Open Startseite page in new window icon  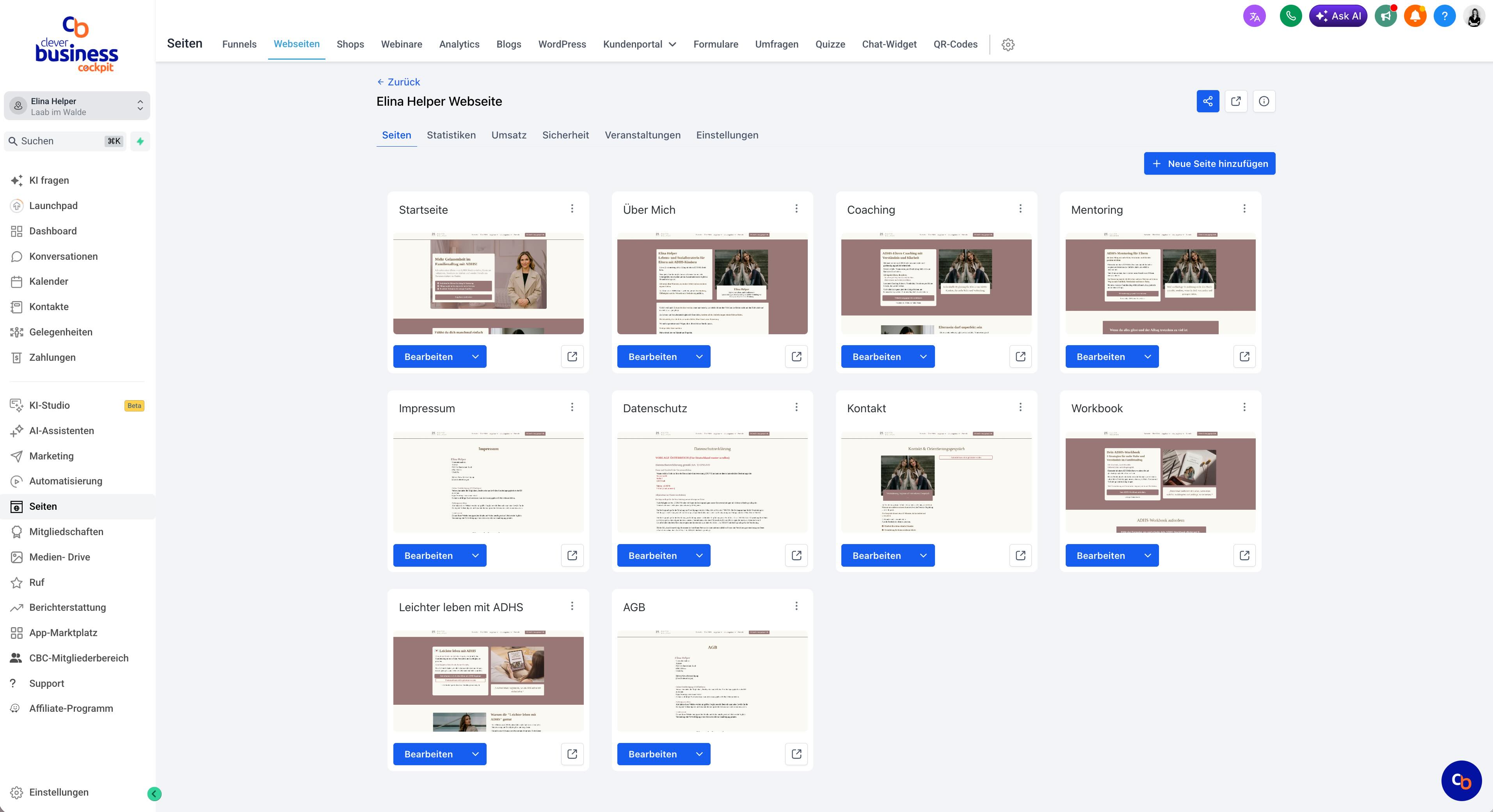tap(572, 357)
